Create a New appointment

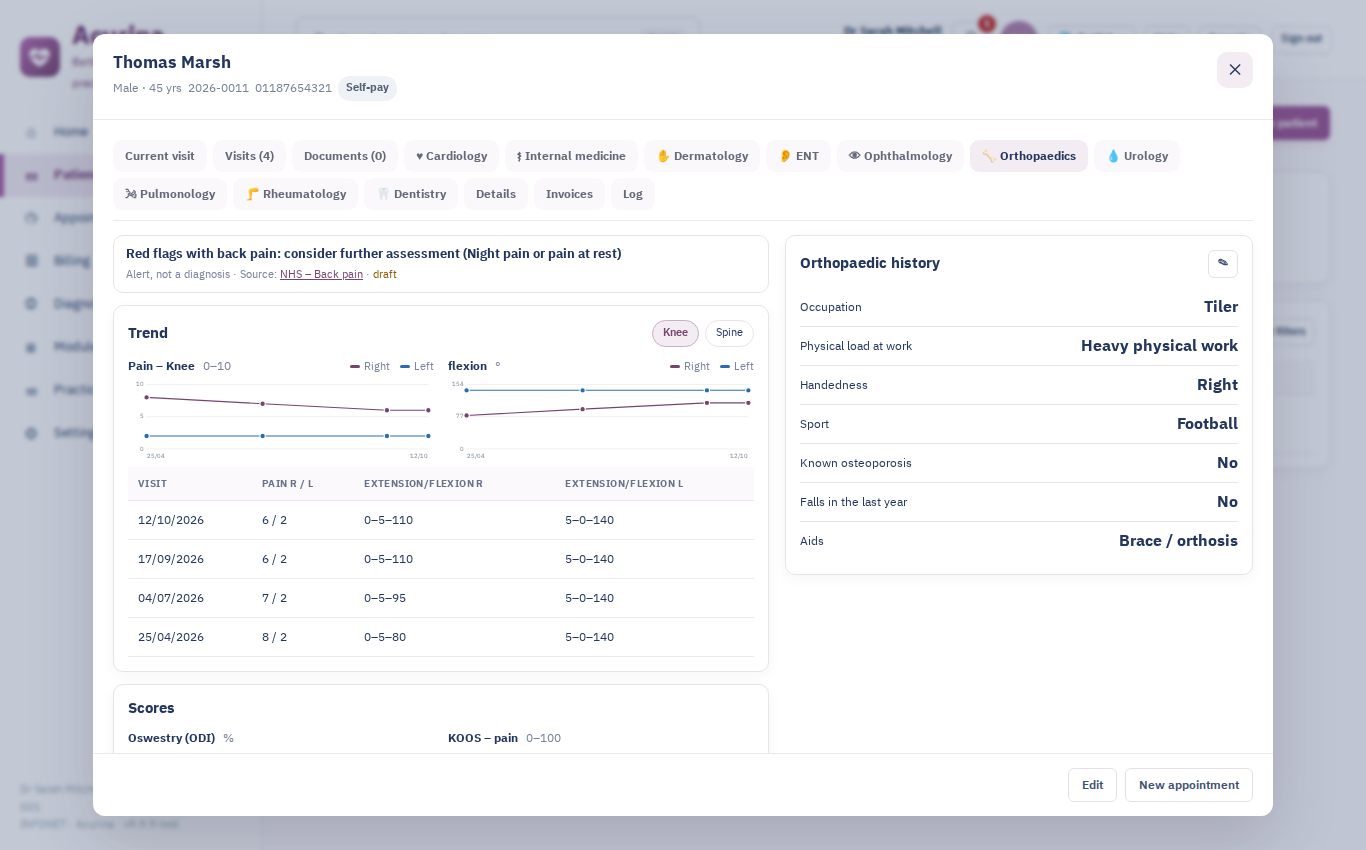pyautogui.click(x=1189, y=785)
